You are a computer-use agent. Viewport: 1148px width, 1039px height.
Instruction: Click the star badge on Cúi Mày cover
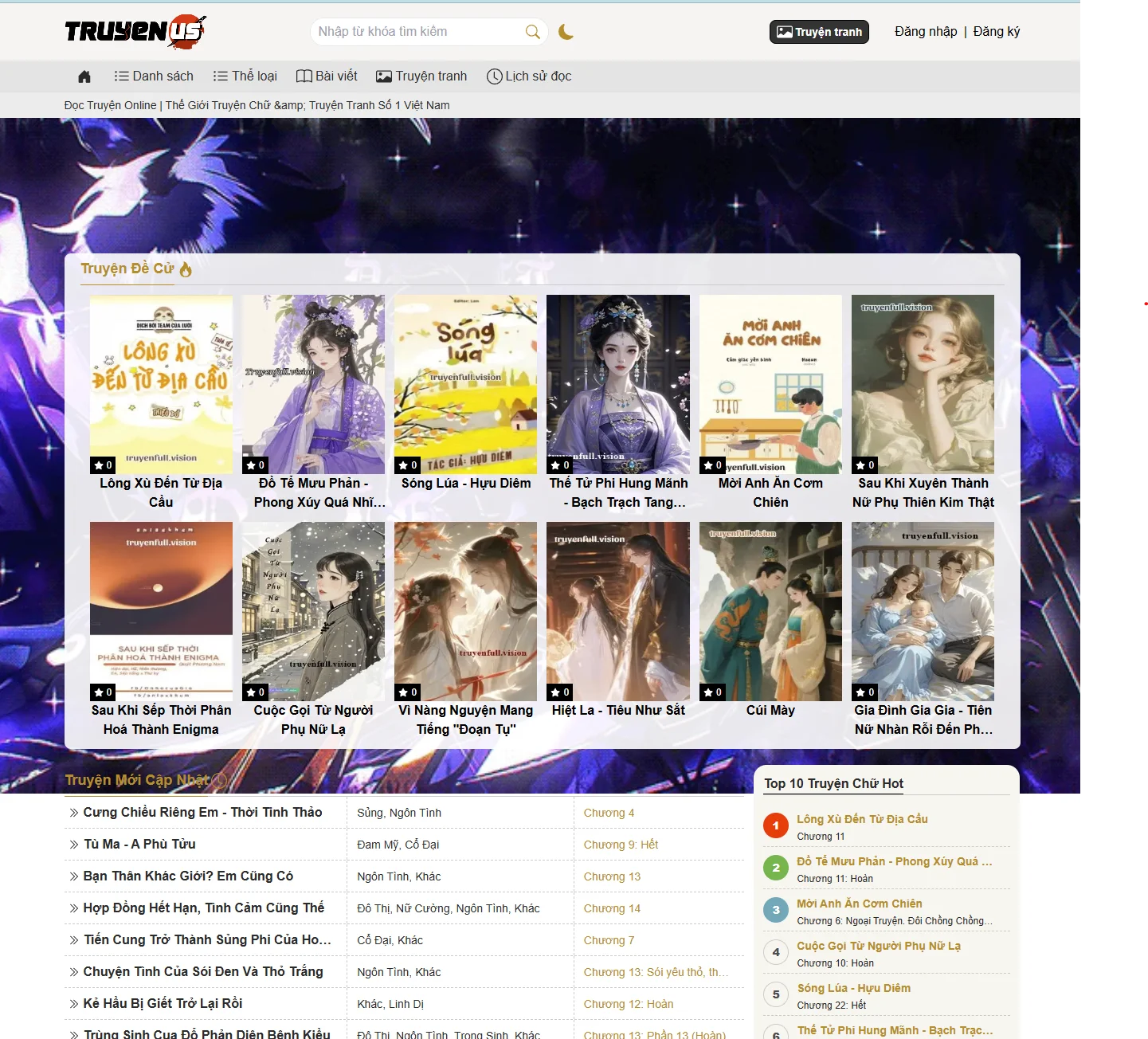[714, 692]
